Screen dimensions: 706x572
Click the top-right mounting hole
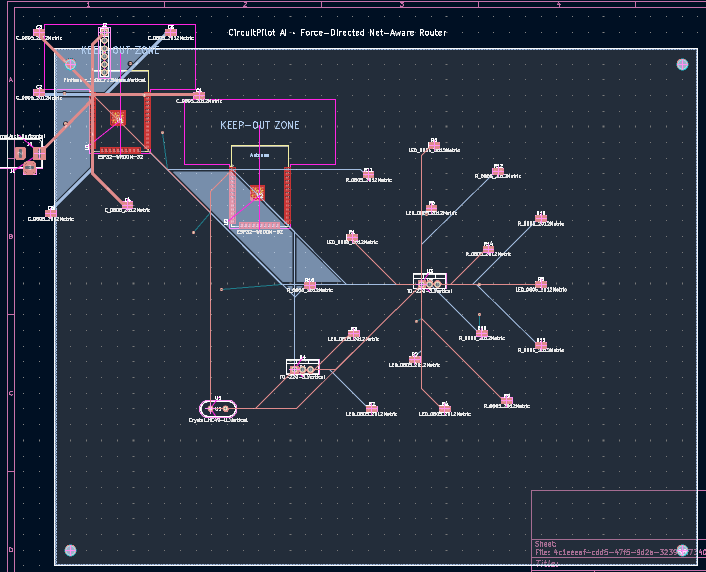pyautogui.click(x=682, y=64)
